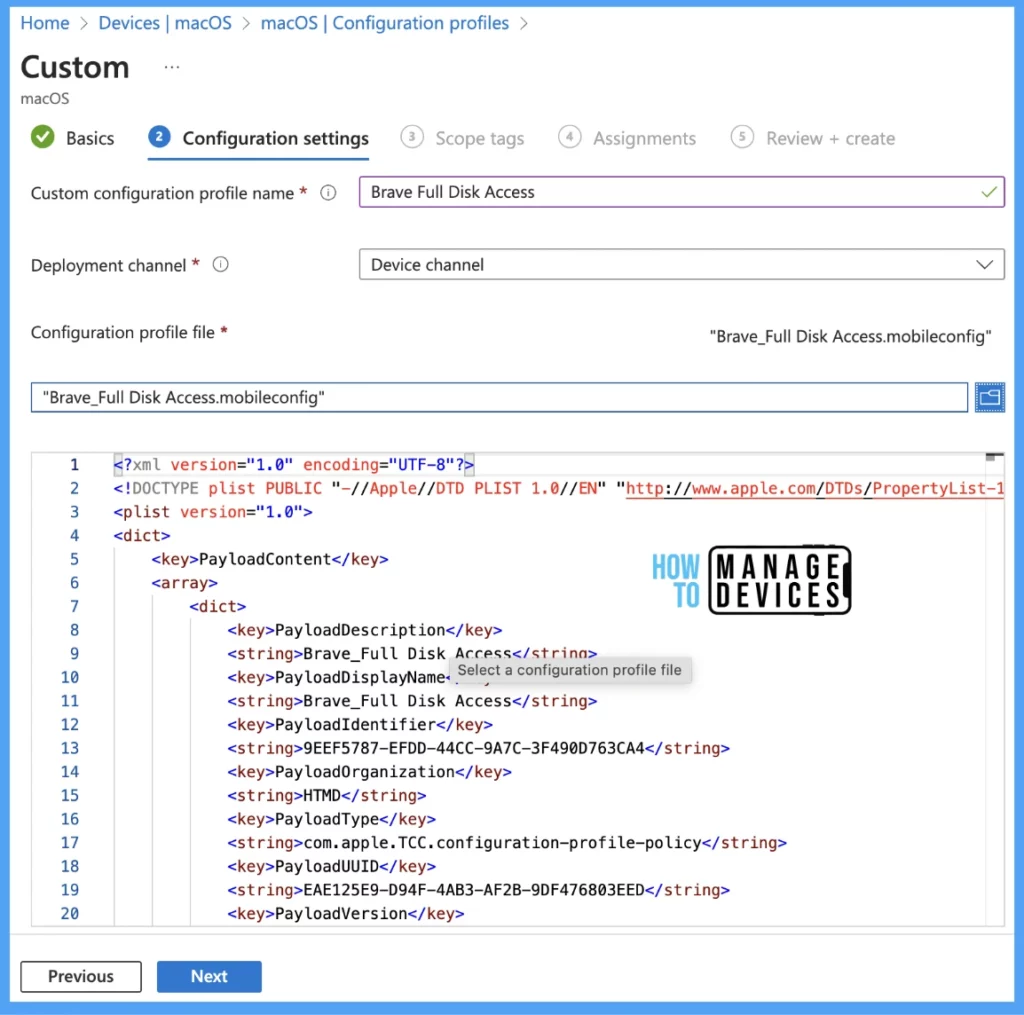The image size is (1024, 1015).
Task: Click the plist version tag on line 3
Action: coord(213,512)
